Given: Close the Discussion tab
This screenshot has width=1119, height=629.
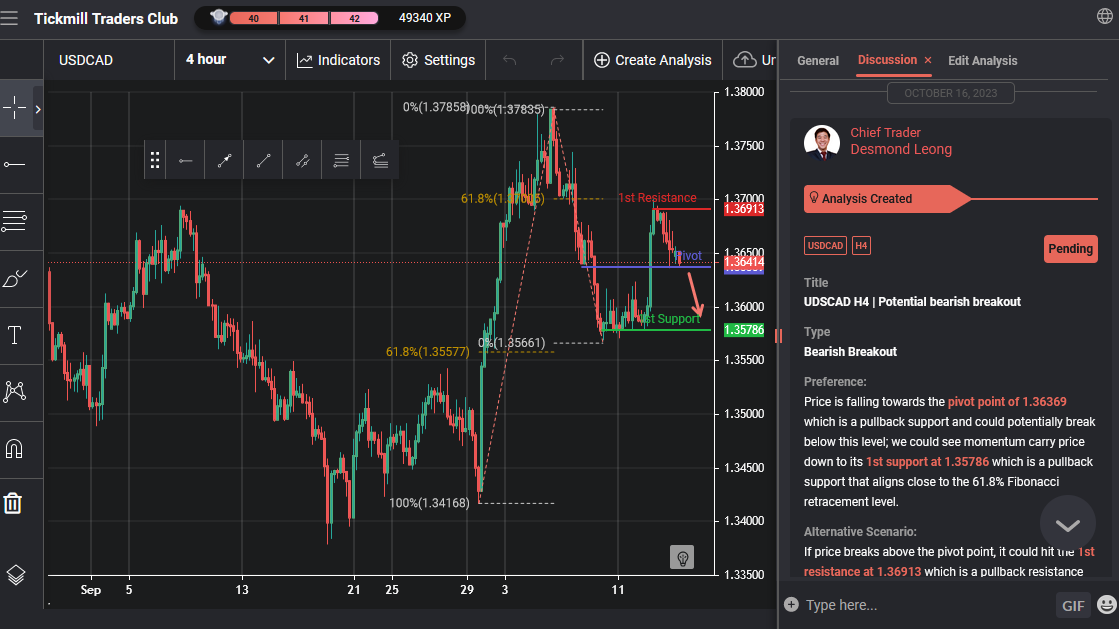Looking at the screenshot, I should 928,60.
